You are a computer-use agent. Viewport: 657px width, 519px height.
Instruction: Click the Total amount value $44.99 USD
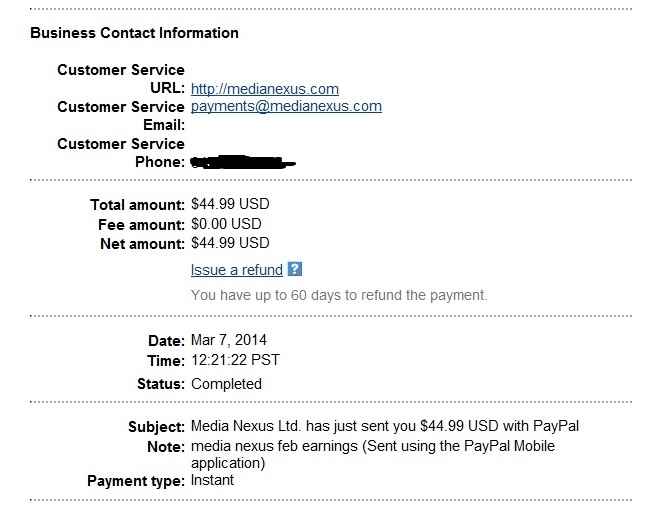point(230,204)
